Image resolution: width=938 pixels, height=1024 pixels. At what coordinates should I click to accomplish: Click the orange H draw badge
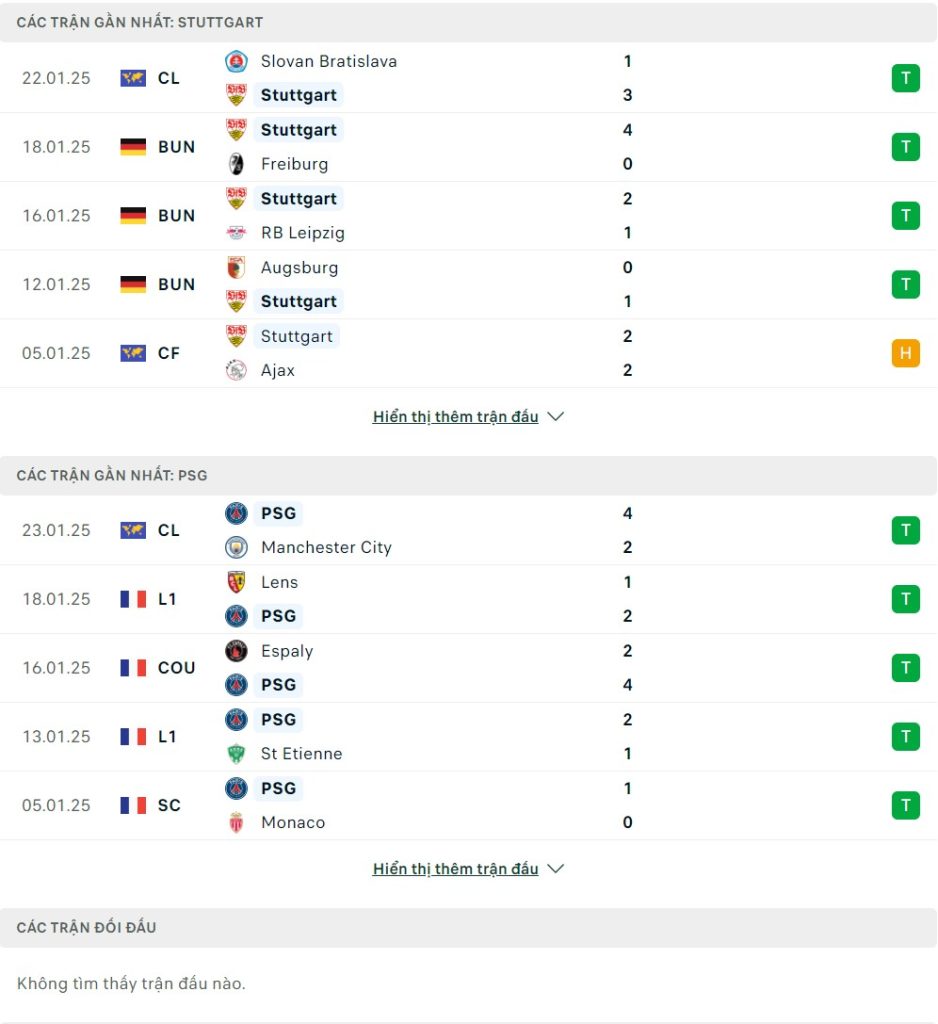(x=905, y=353)
